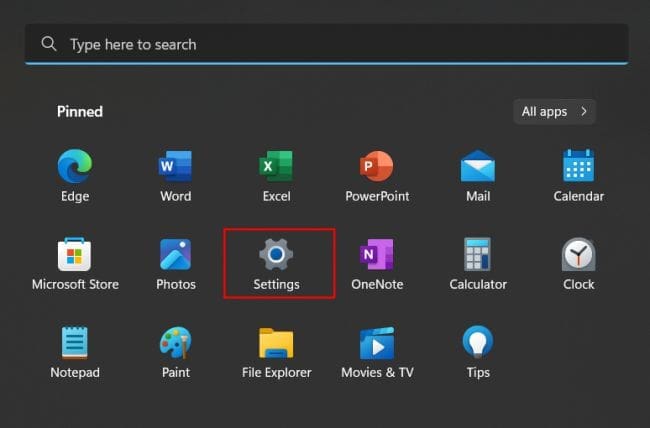This screenshot has width=650, height=428.
Task: Launch Word from pinned apps
Action: (x=176, y=166)
